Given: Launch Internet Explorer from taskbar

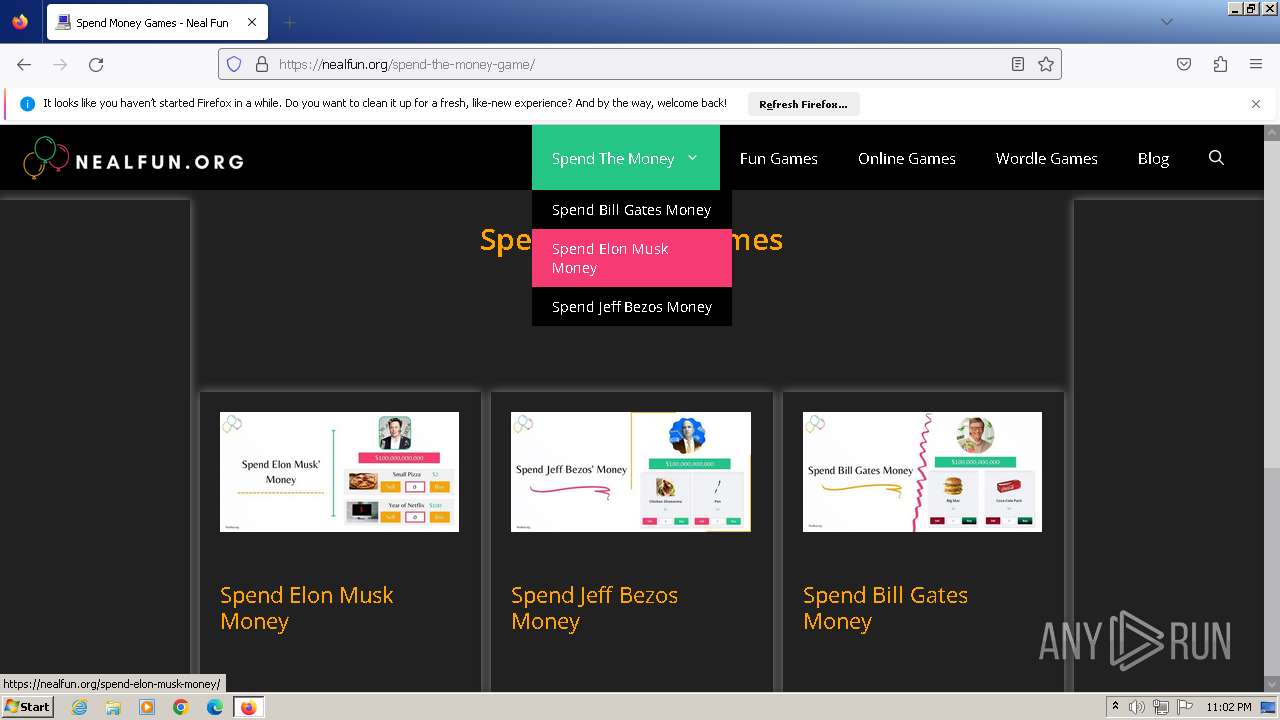Looking at the screenshot, I should pos(79,707).
